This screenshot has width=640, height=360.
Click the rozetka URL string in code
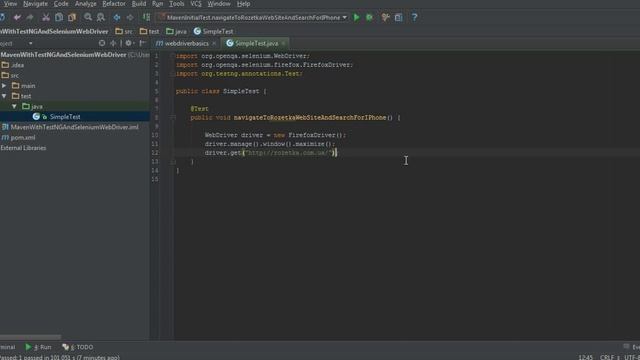289,153
